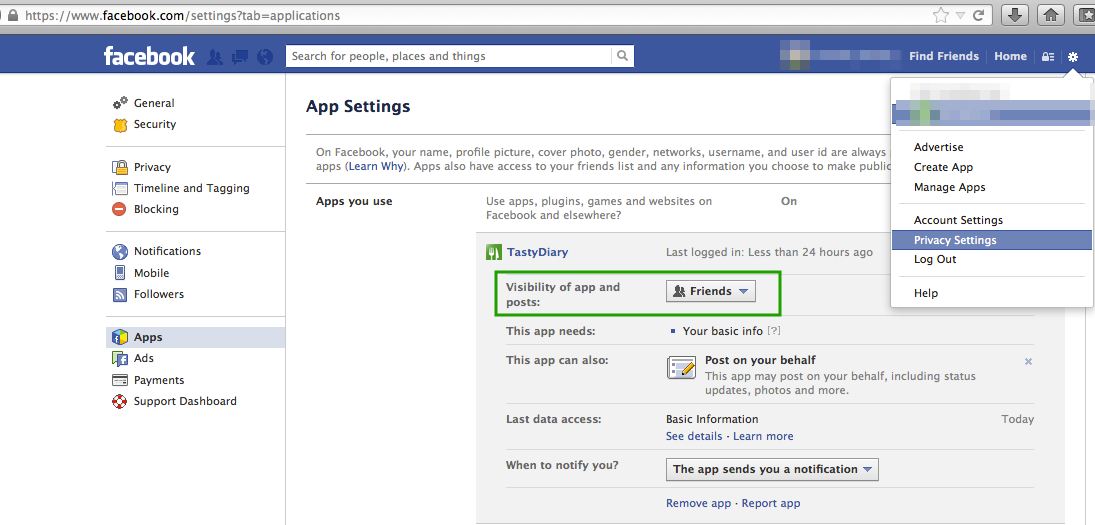Open the Friends visibility dropdown
Viewport: 1095px width, 525px height.
coord(711,291)
